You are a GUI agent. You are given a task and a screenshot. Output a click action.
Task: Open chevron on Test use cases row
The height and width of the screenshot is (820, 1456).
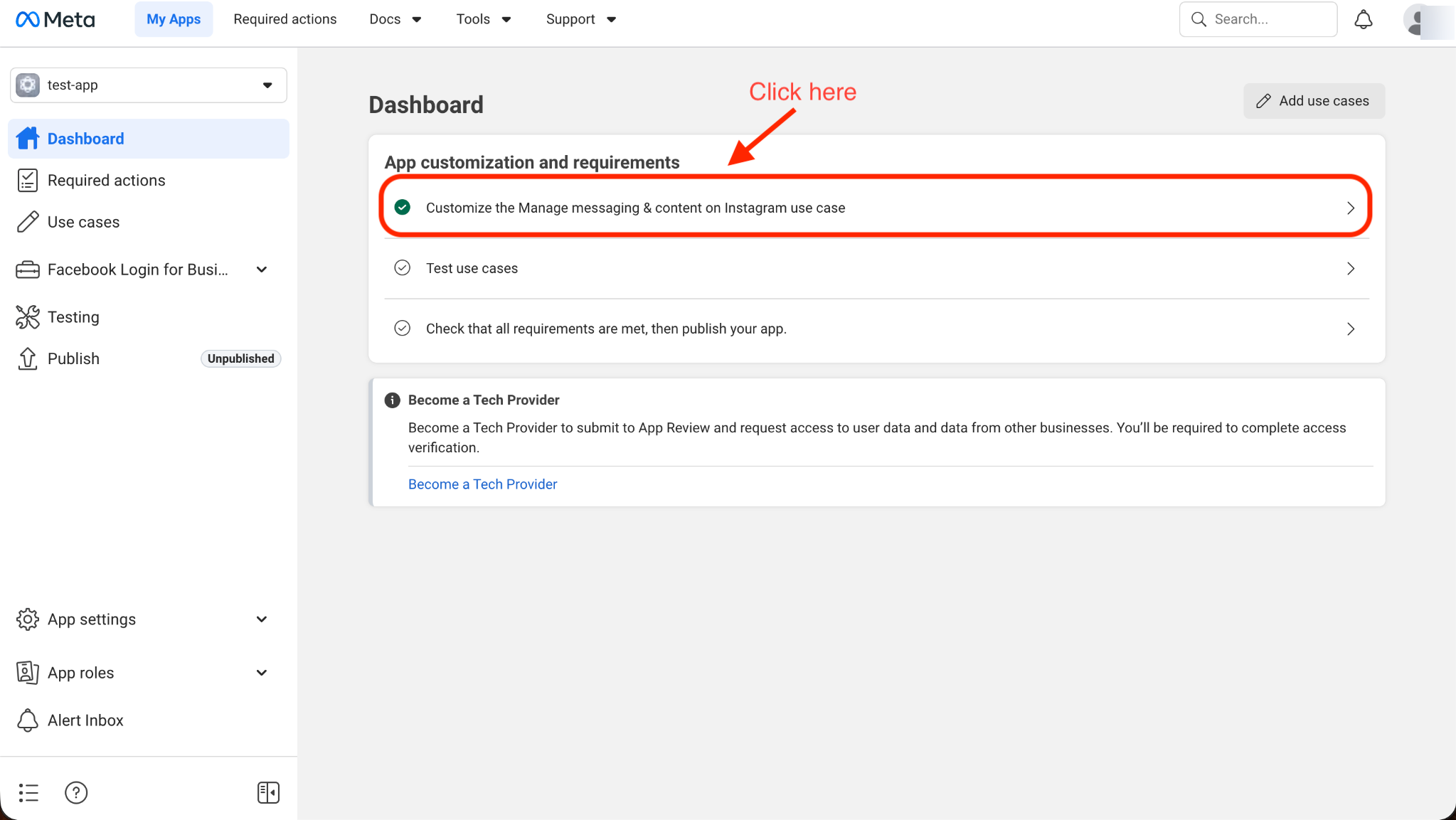pyautogui.click(x=1350, y=268)
